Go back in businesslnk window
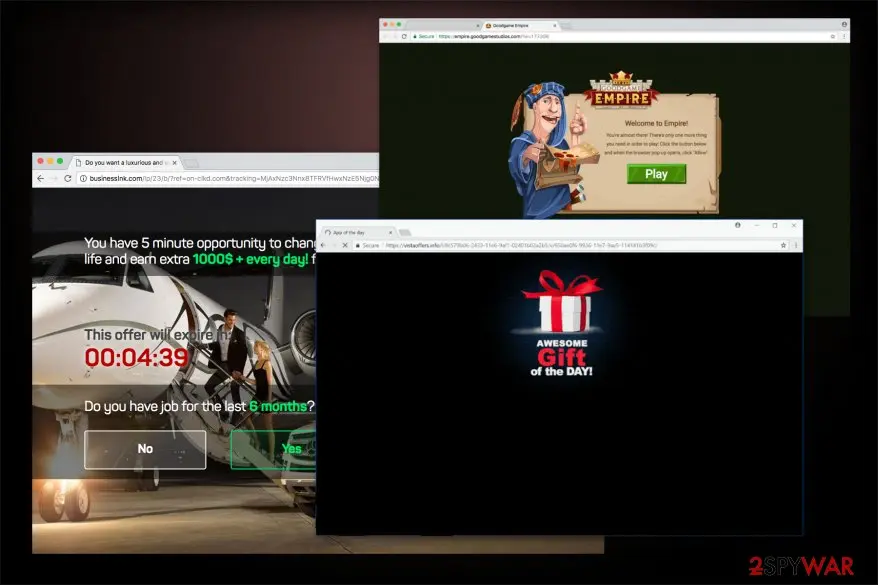The image size is (878, 586). point(40,179)
